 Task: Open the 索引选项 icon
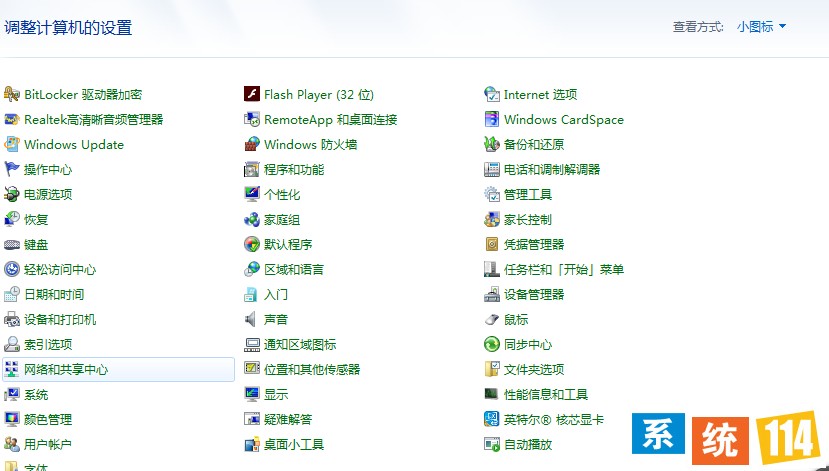tap(12, 344)
